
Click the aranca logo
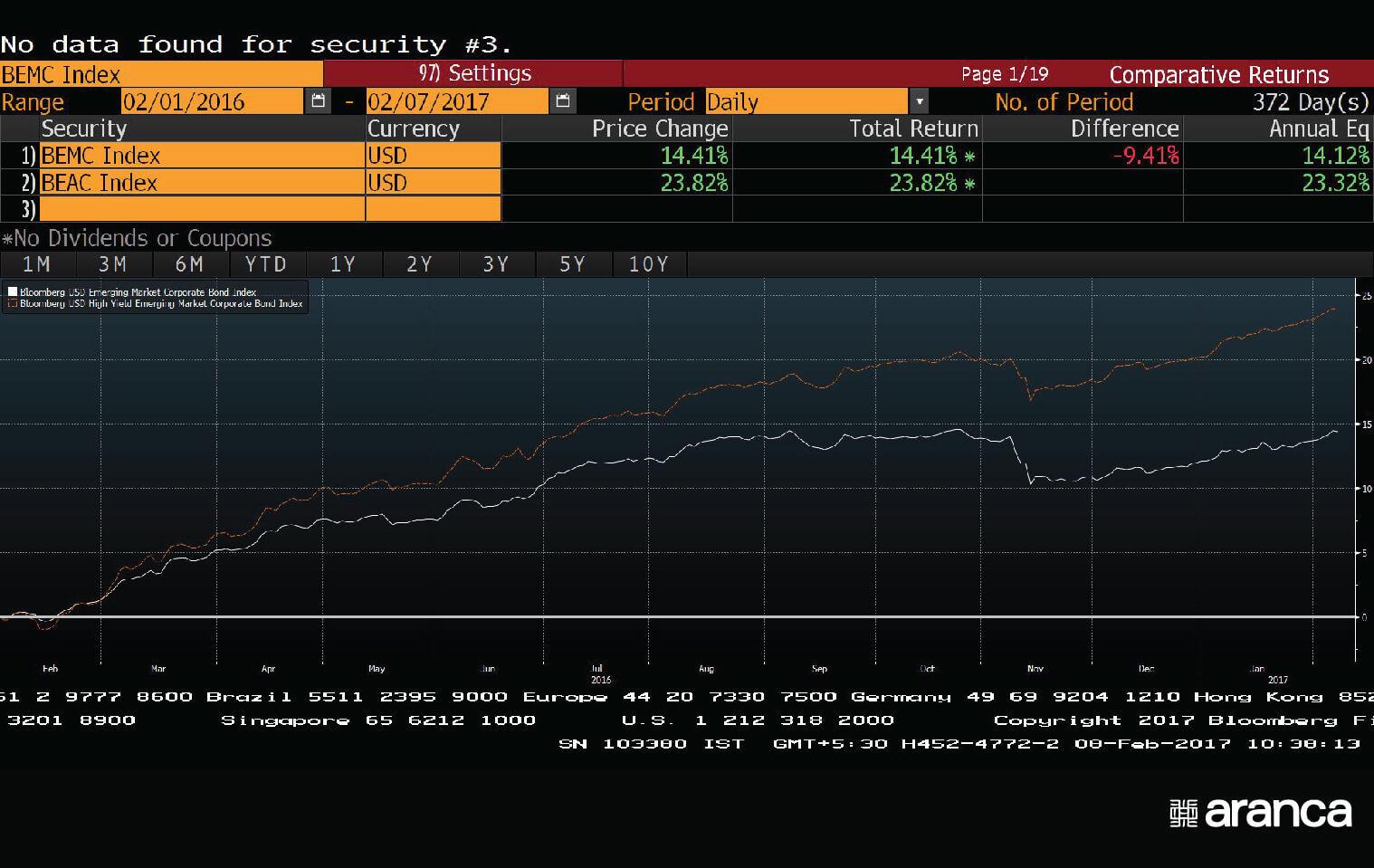point(1260,812)
